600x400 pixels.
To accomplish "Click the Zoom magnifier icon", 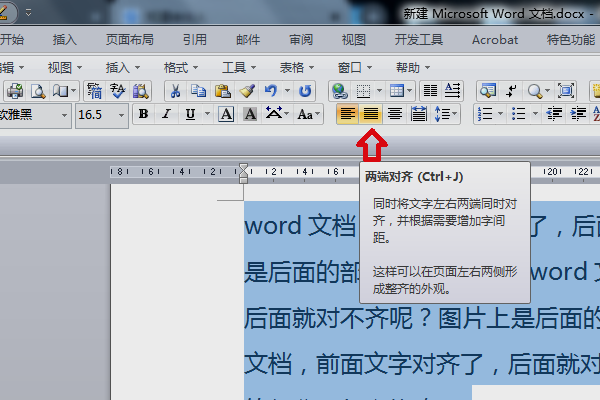I will pyautogui.click(x=534, y=91).
